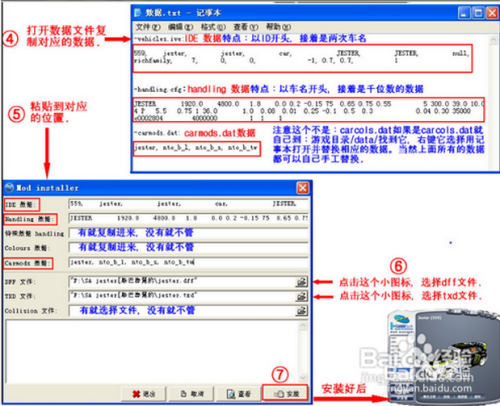The image size is (500, 406).
Task: Click the 取消 (Cancel) button in Mod installer
Action: (192, 394)
